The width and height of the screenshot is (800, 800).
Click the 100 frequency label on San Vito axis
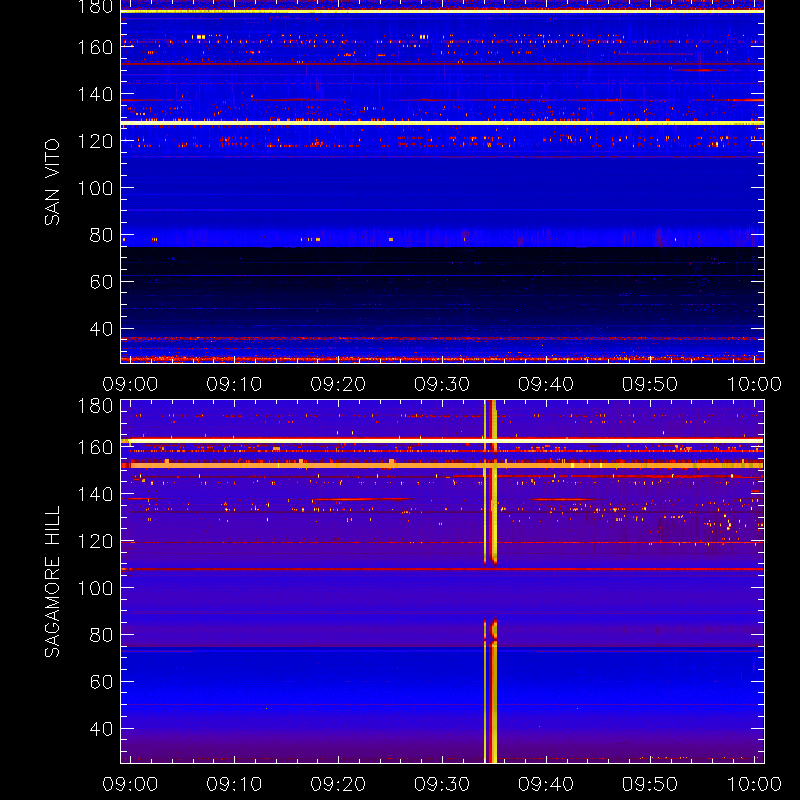pyautogui.click(x=95, y=188)
